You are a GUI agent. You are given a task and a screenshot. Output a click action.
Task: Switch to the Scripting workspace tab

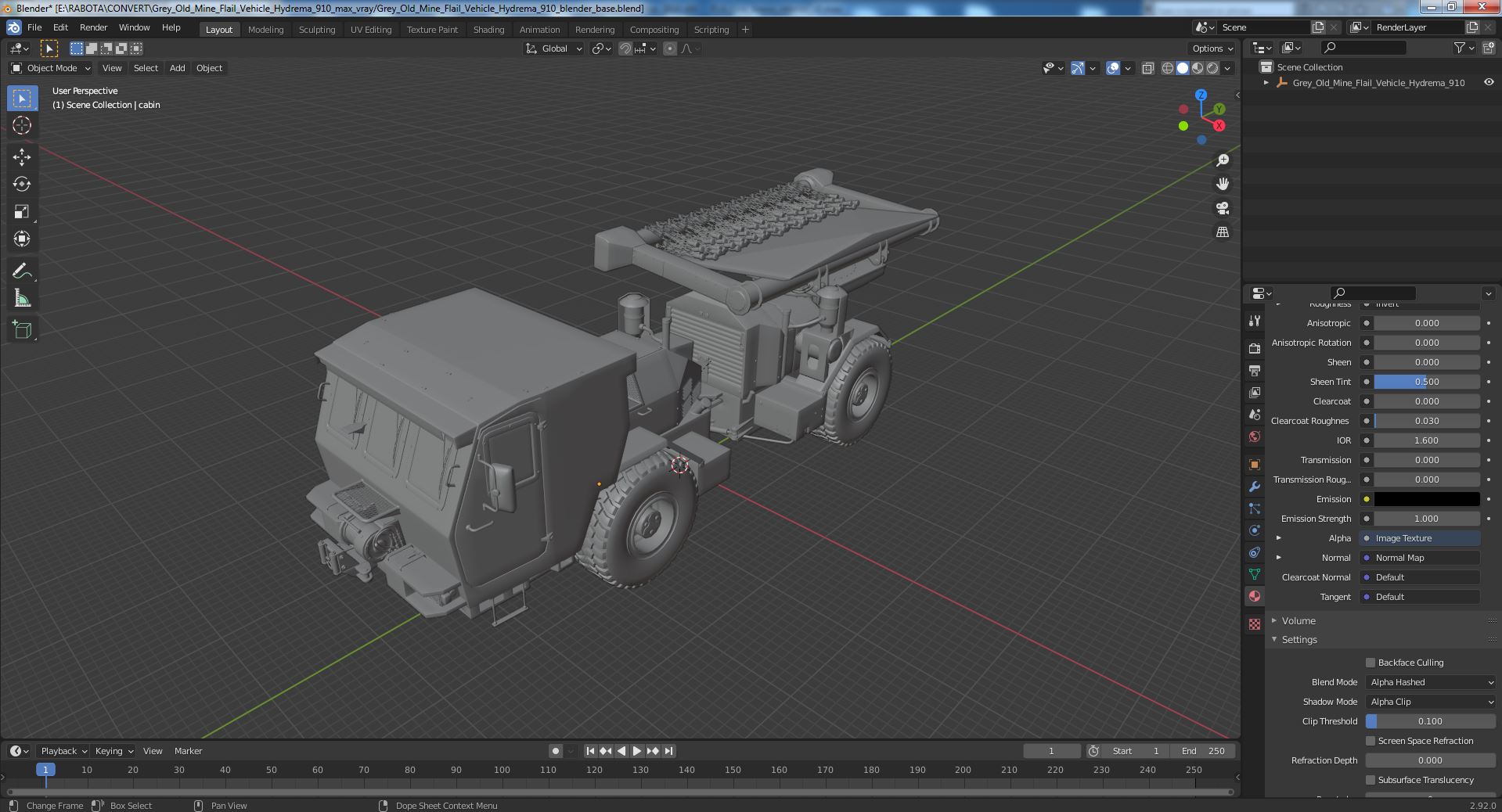tap(711, 30)
